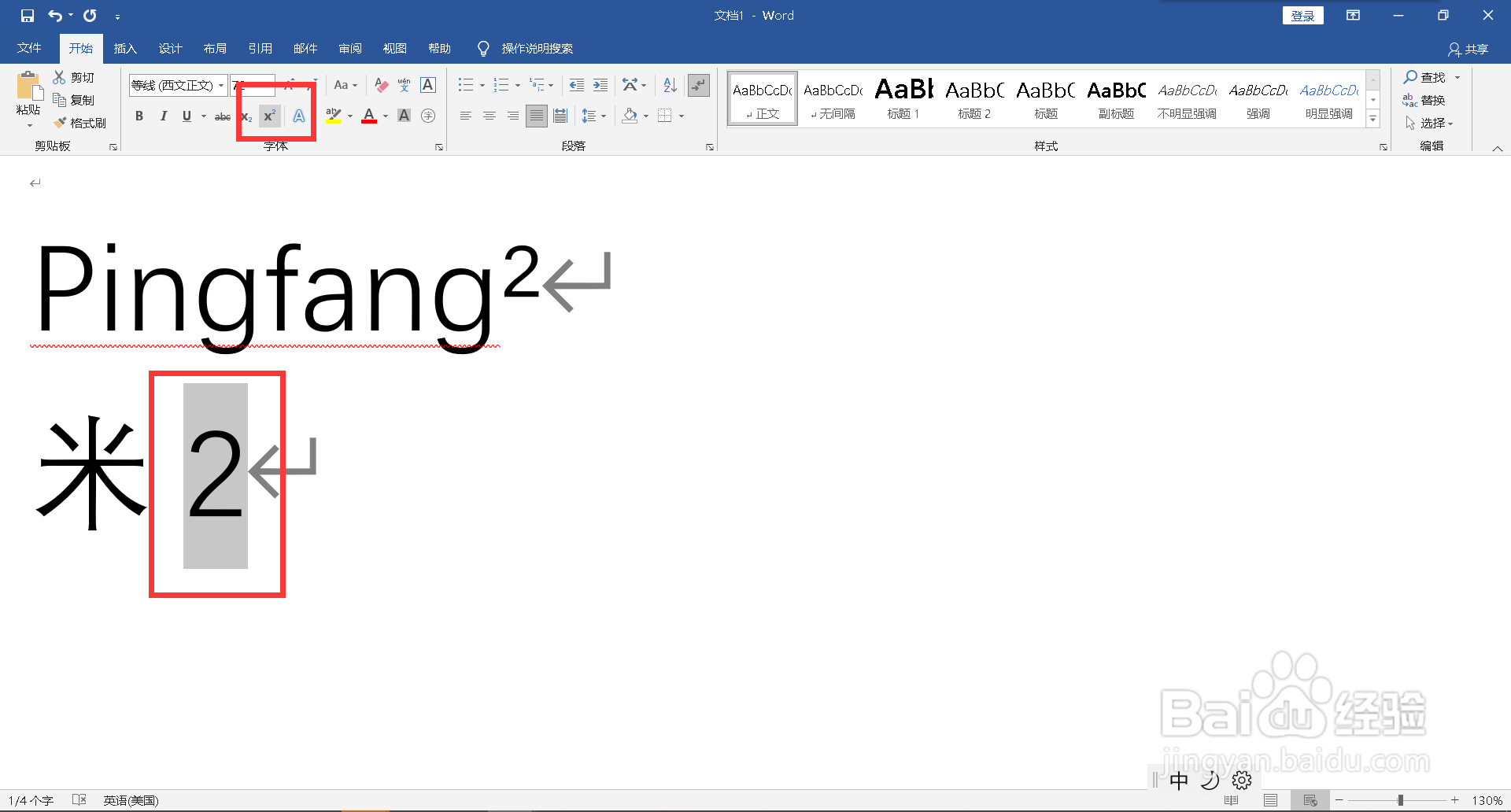Switch to the References (引用) tab
Viewport: 1511px width, 812px height.
pyautogui.click(x=260, y=49)
